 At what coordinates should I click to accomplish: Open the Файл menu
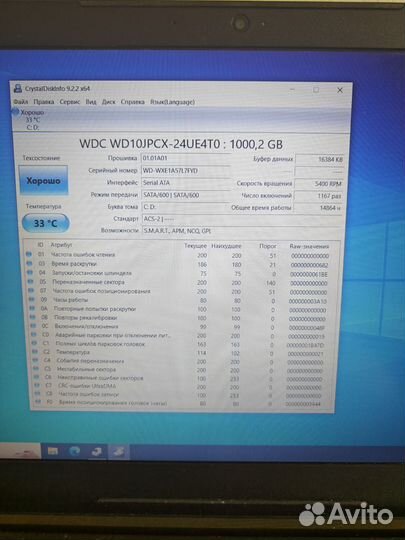tap(21, 102)
